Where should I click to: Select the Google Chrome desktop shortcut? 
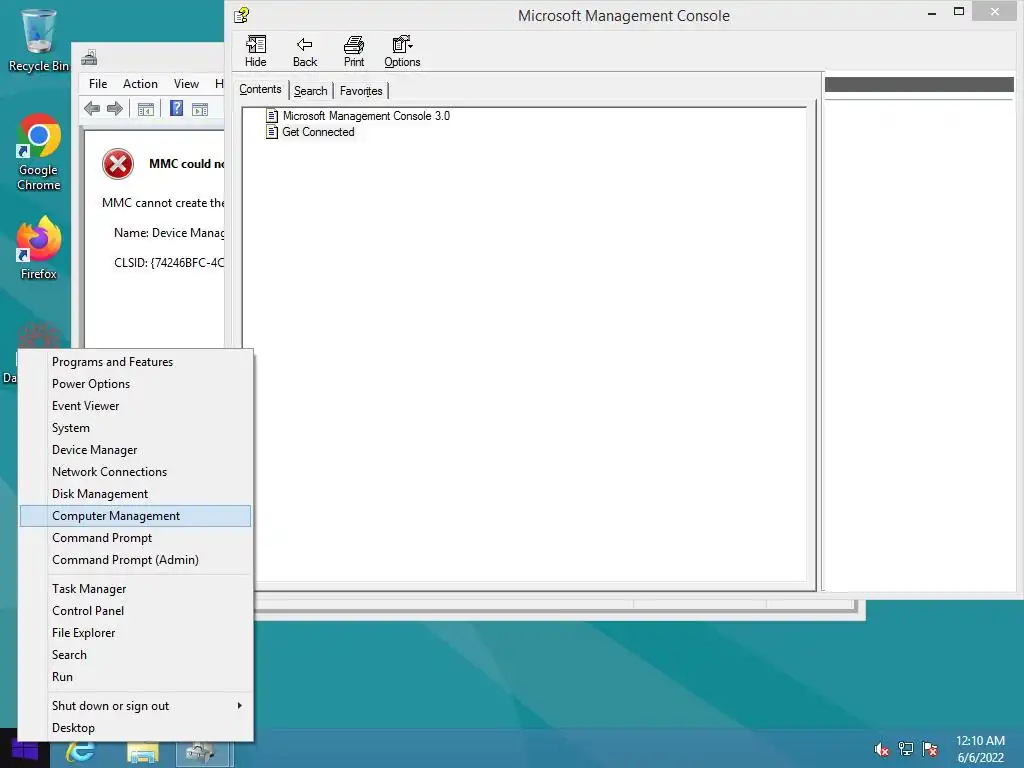pos(39,152)
